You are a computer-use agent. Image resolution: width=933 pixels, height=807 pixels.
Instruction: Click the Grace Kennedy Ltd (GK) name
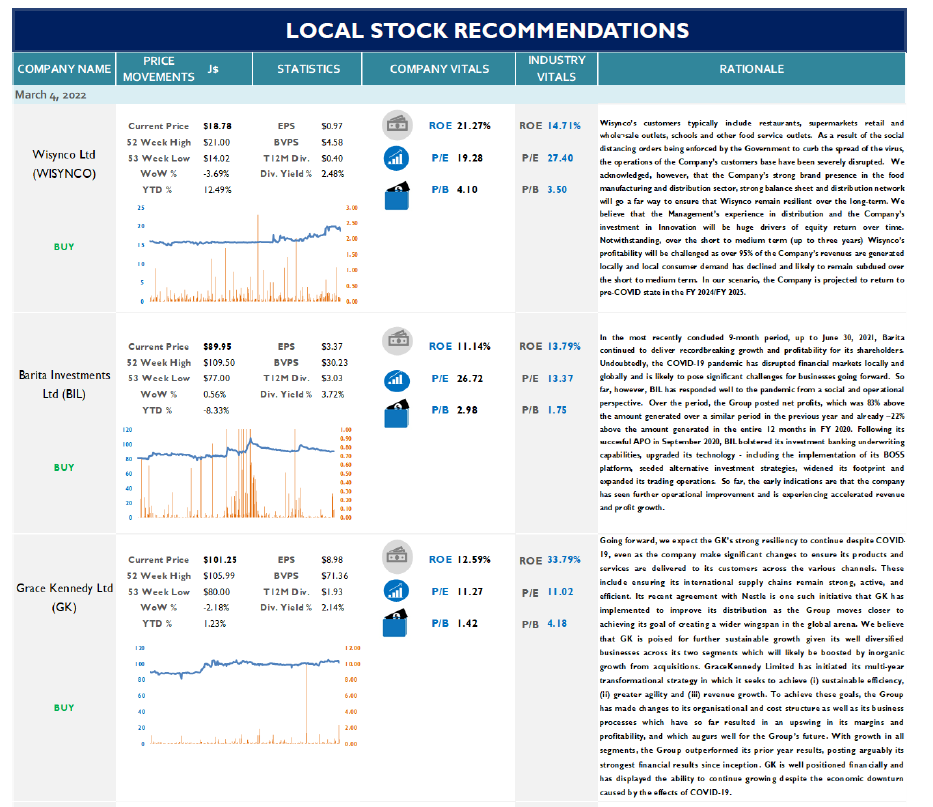pos(64,598)
